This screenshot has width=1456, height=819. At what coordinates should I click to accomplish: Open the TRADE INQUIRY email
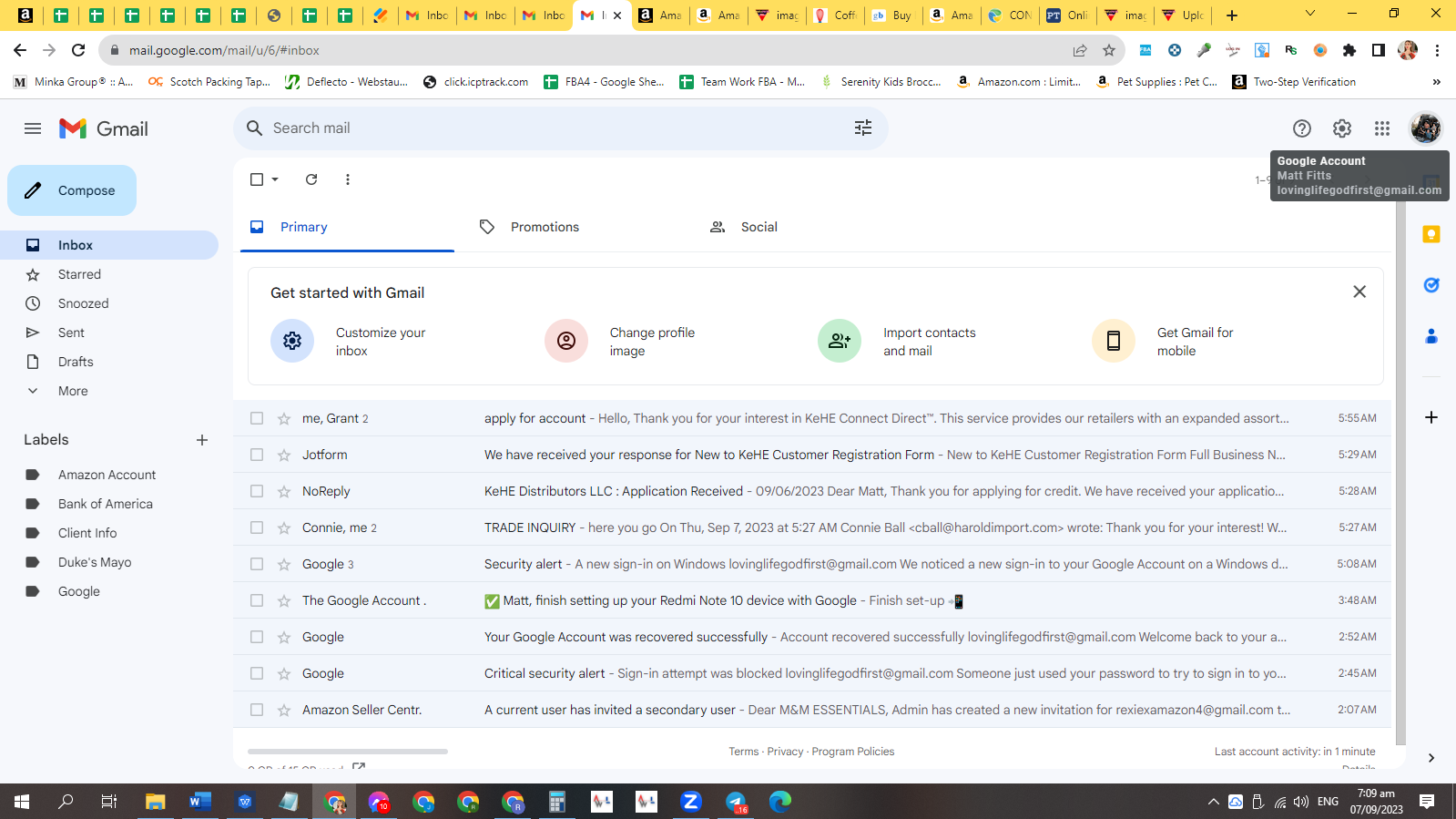tap(812, 527)
